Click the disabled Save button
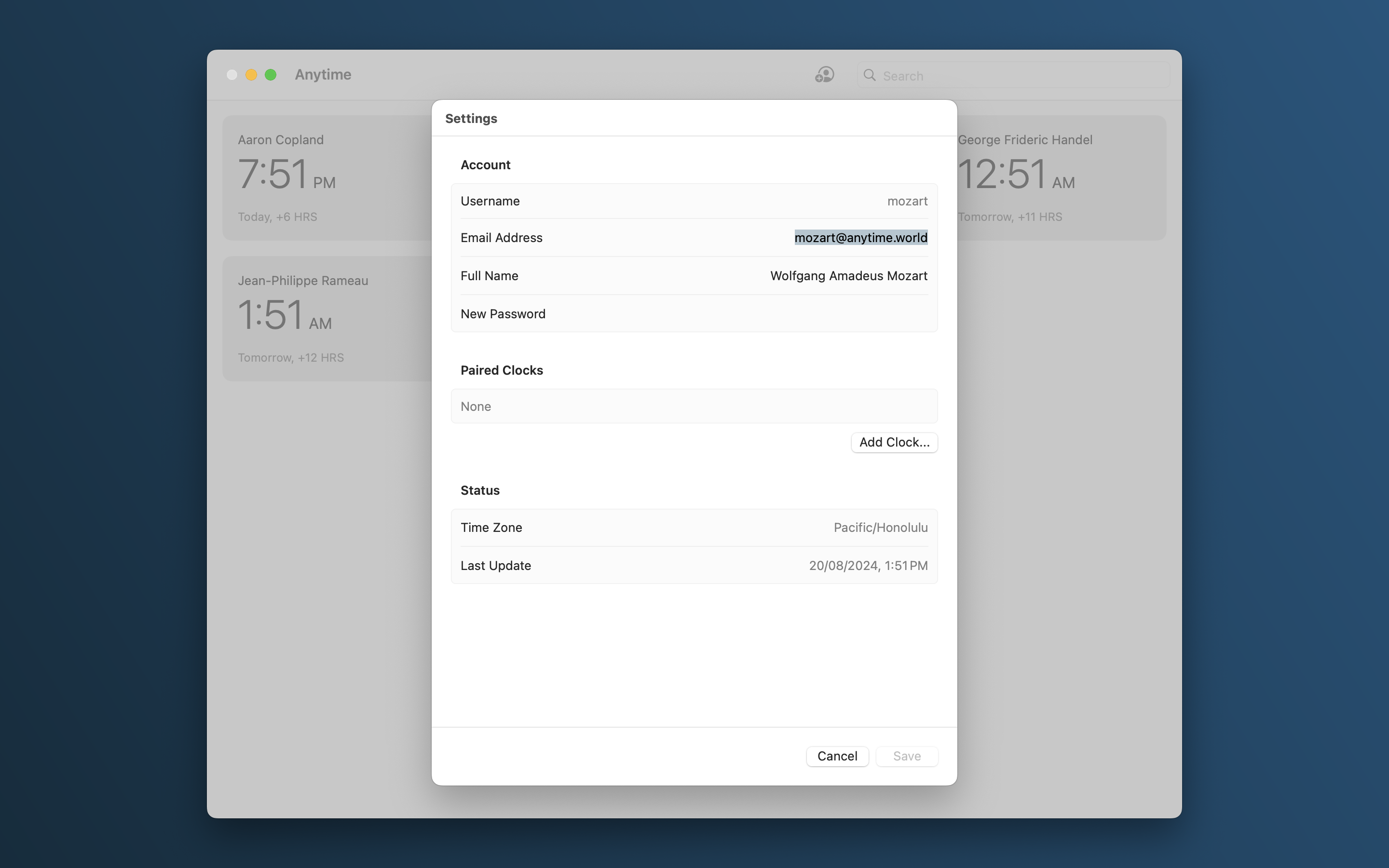 [x=906, y=756]
